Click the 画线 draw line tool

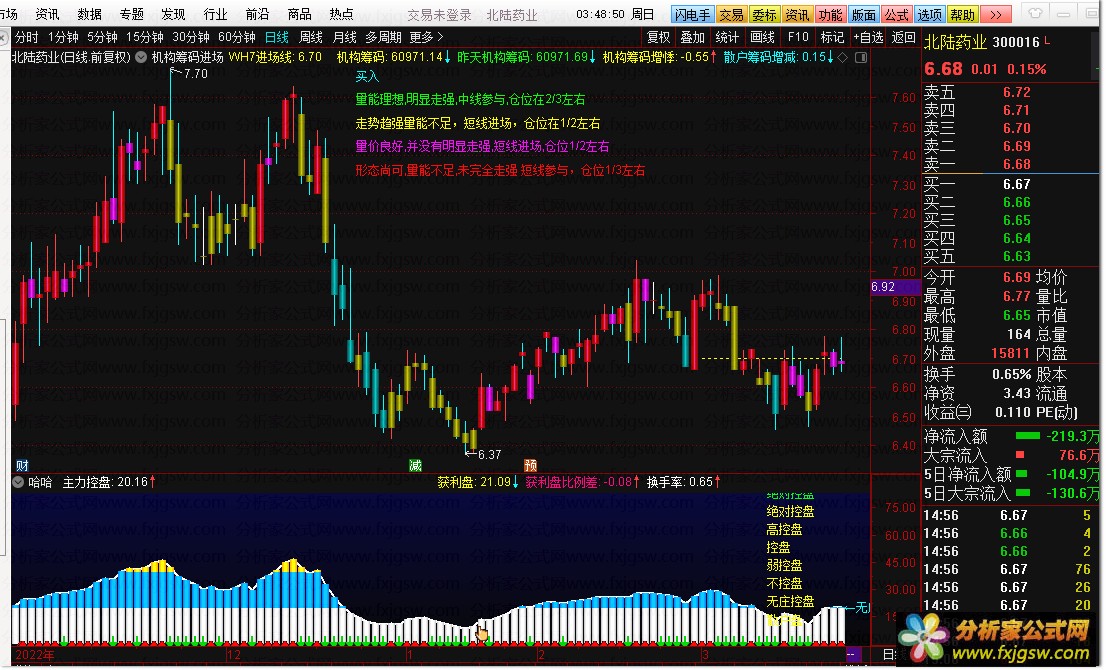tap(762, 37)
